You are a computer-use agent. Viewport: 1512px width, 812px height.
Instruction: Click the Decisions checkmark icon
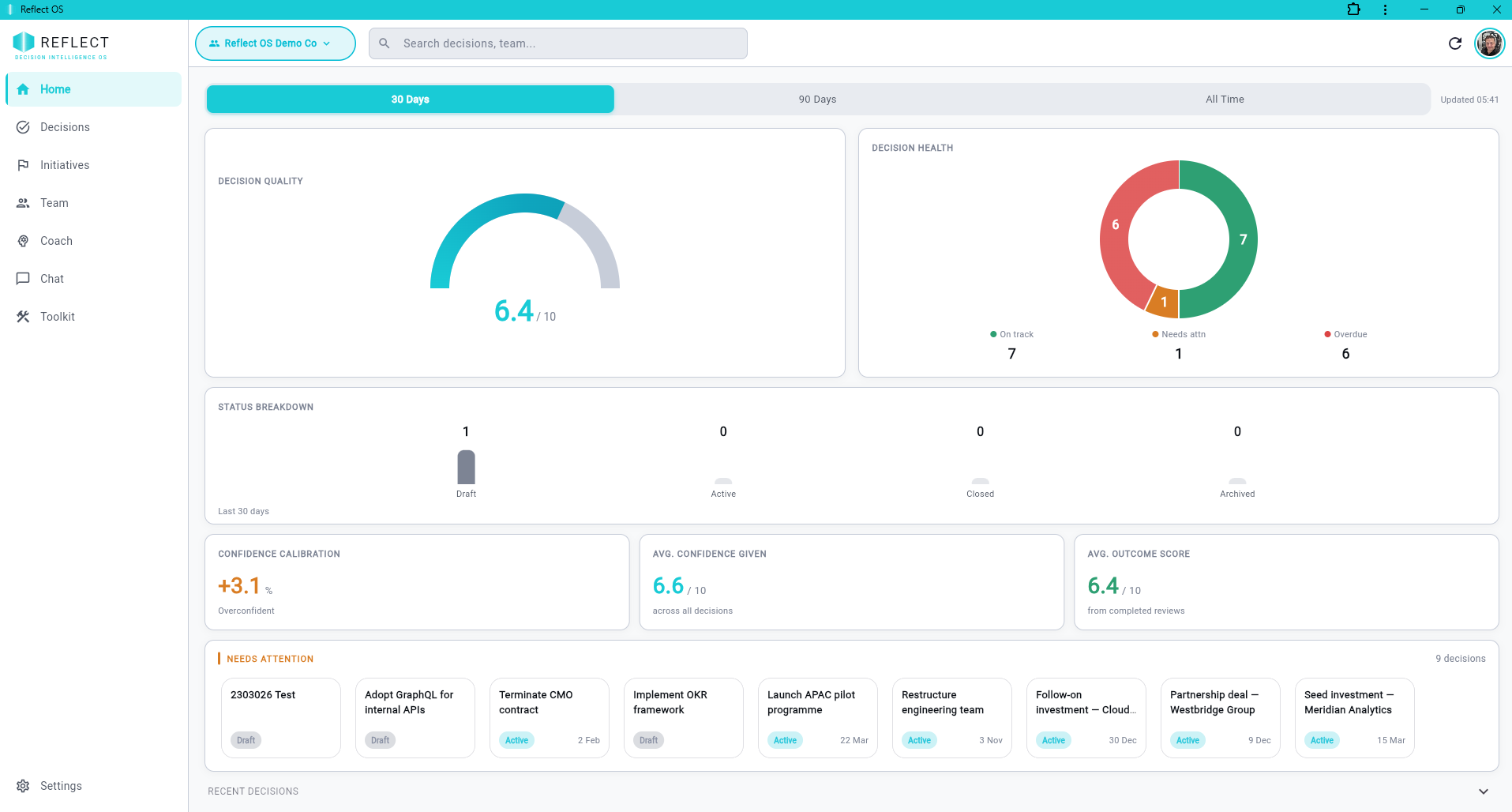(x=23, y=127)
